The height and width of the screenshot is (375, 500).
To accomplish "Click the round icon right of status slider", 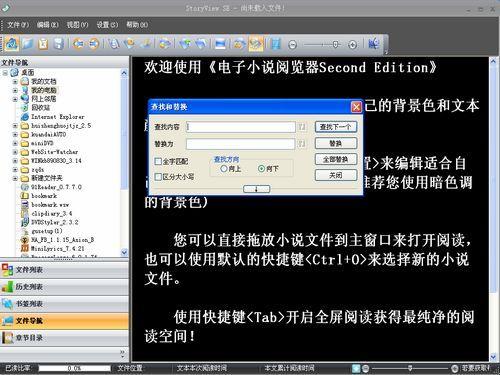I will (x=454, y=368).
